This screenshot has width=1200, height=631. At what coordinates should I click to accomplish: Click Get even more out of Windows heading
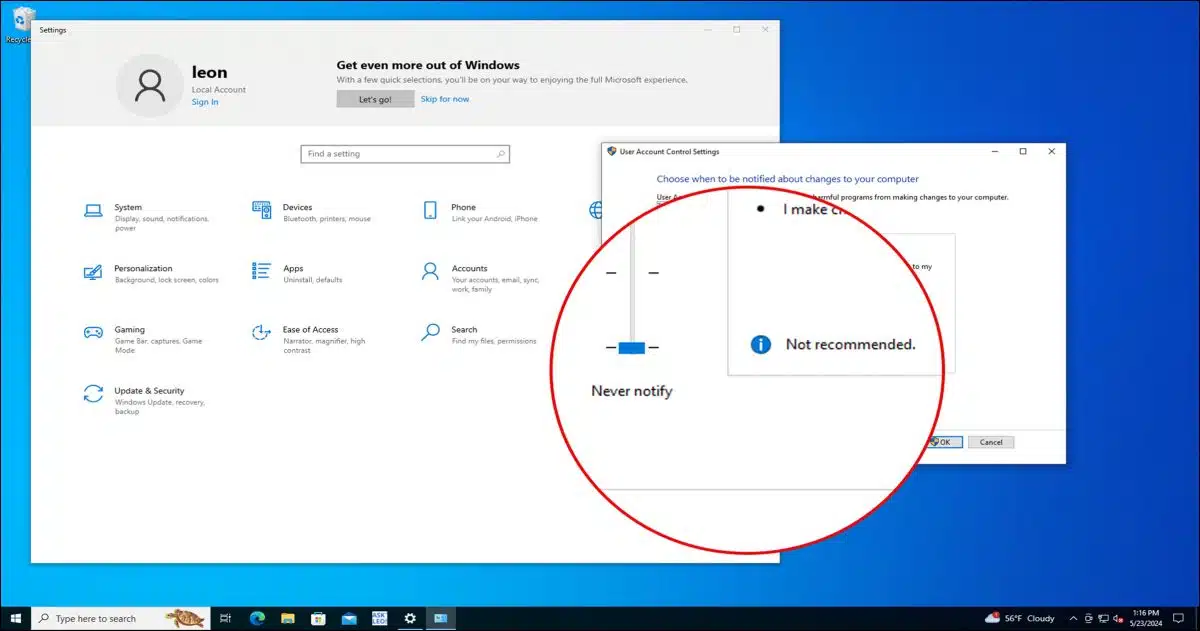pos(428,65)
